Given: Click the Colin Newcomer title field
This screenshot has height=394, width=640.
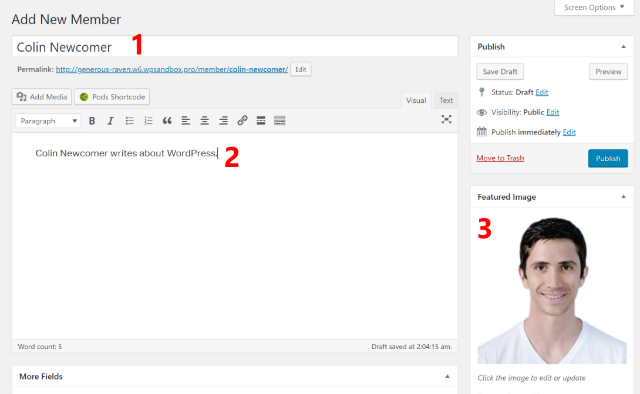Looking at the screenshot, I should tap(235, 47).
